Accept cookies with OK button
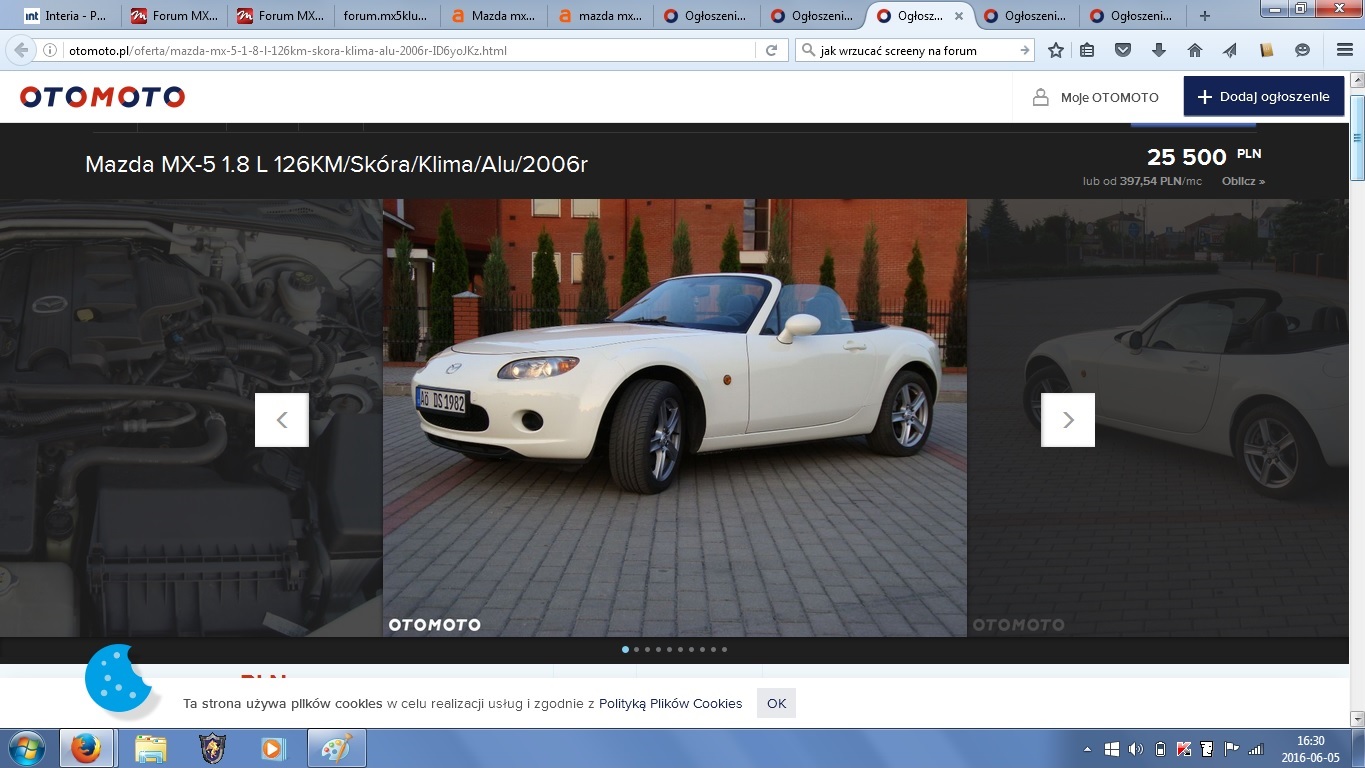Image resolution: width=1365 pixels, height=768 pixels. pyautogui.click(x=776, y=703)
